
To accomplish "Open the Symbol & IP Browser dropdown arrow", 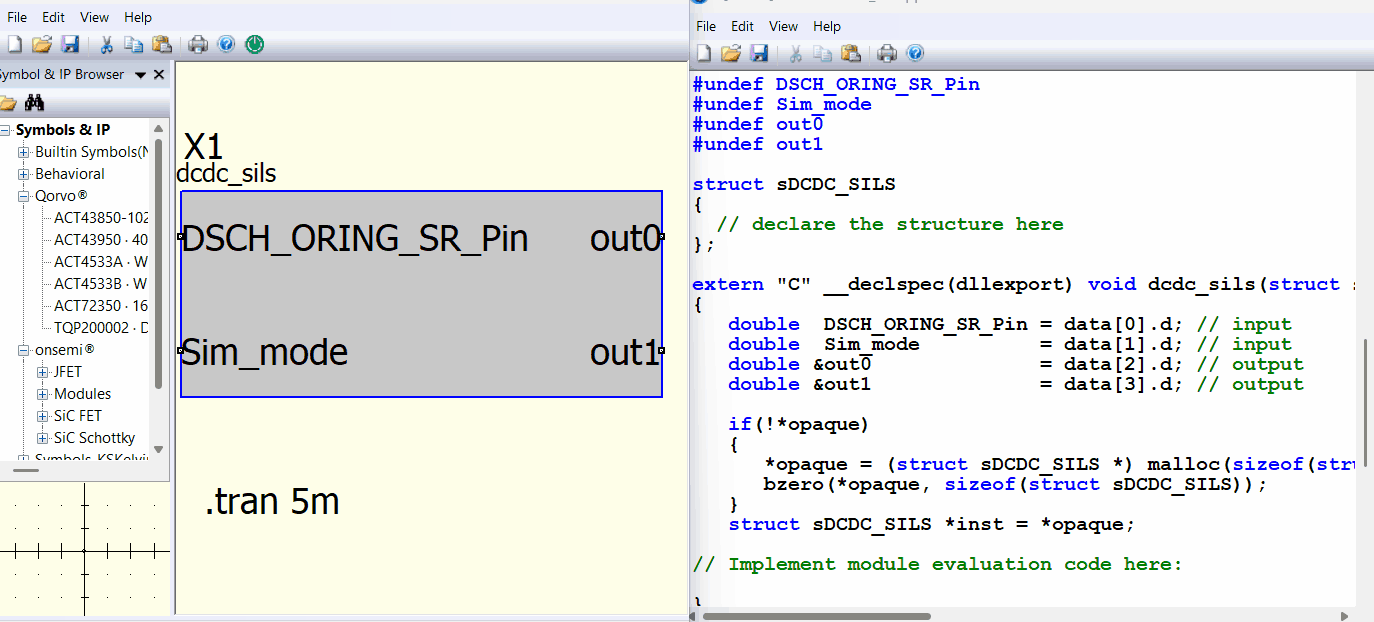I will 140,75.
